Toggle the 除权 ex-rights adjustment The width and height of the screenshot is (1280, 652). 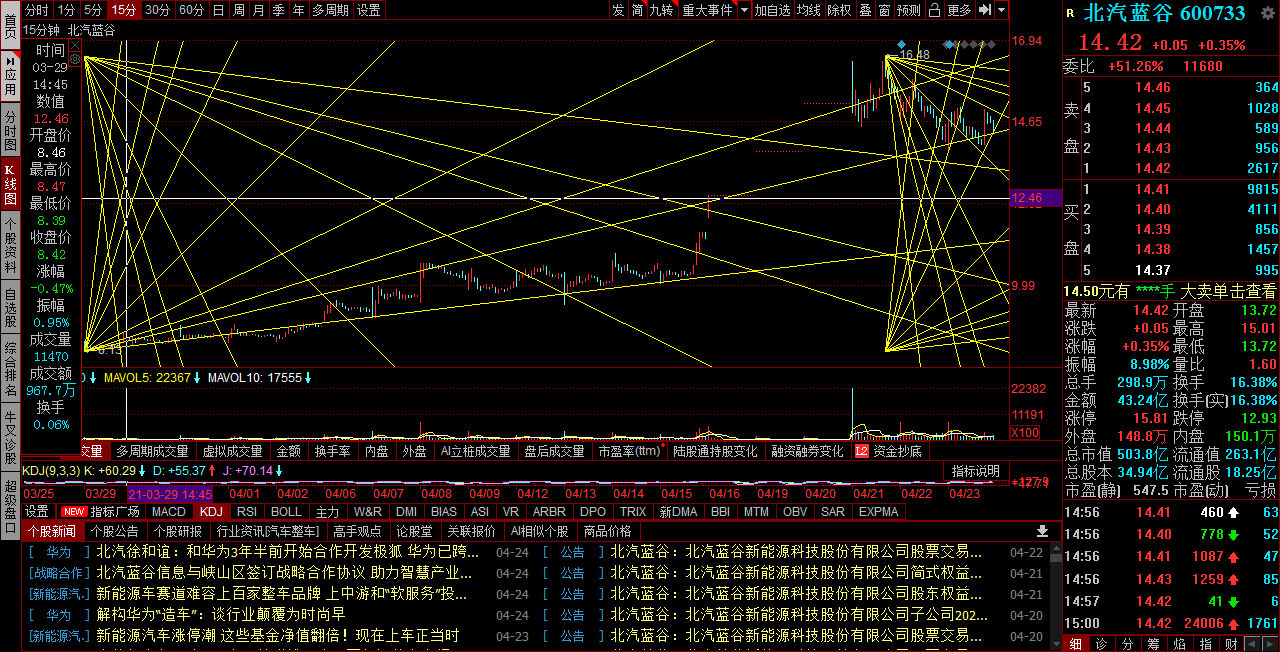pyautogui.click(x=839, y=10)
